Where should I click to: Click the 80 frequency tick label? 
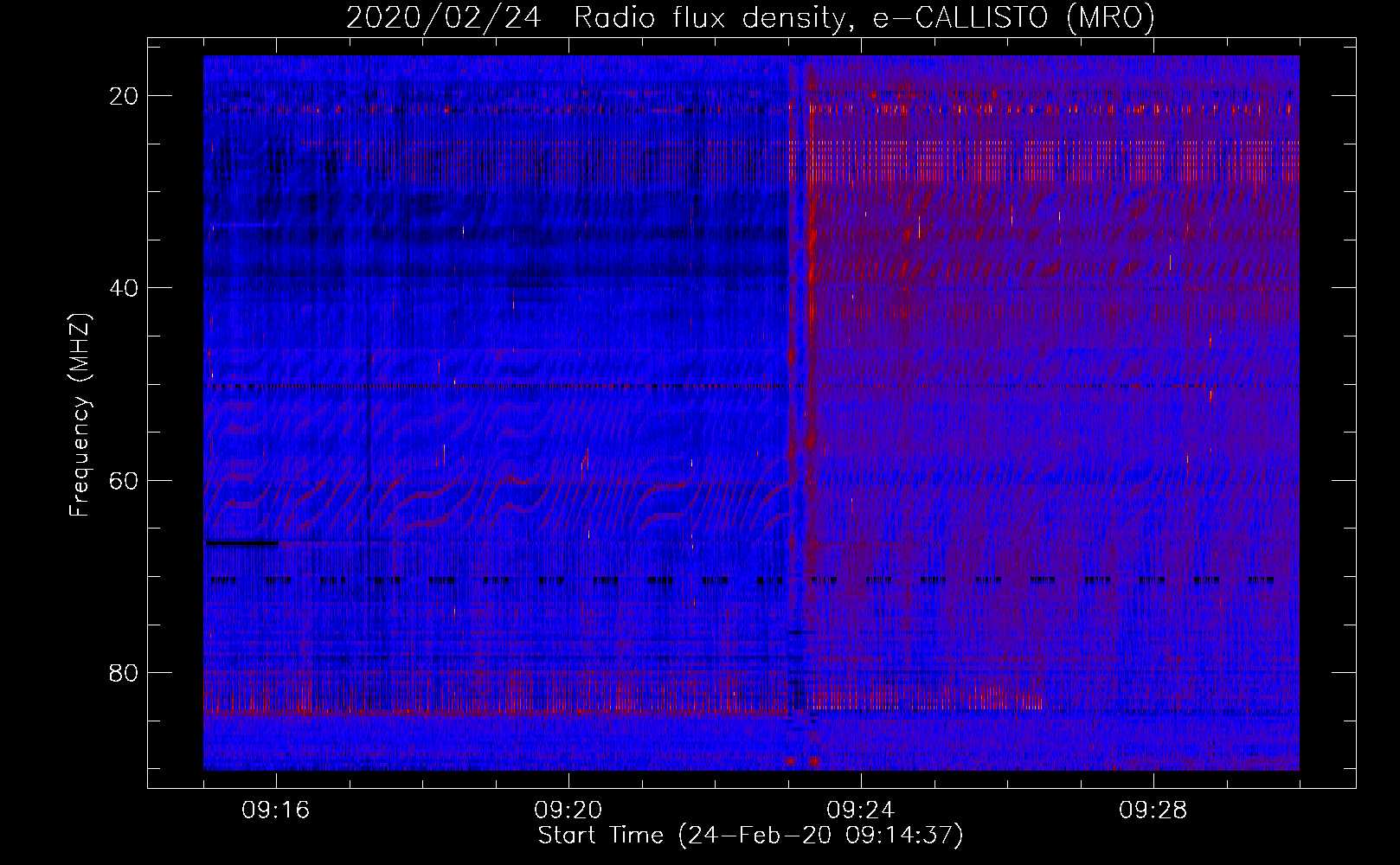click(125, 672)
